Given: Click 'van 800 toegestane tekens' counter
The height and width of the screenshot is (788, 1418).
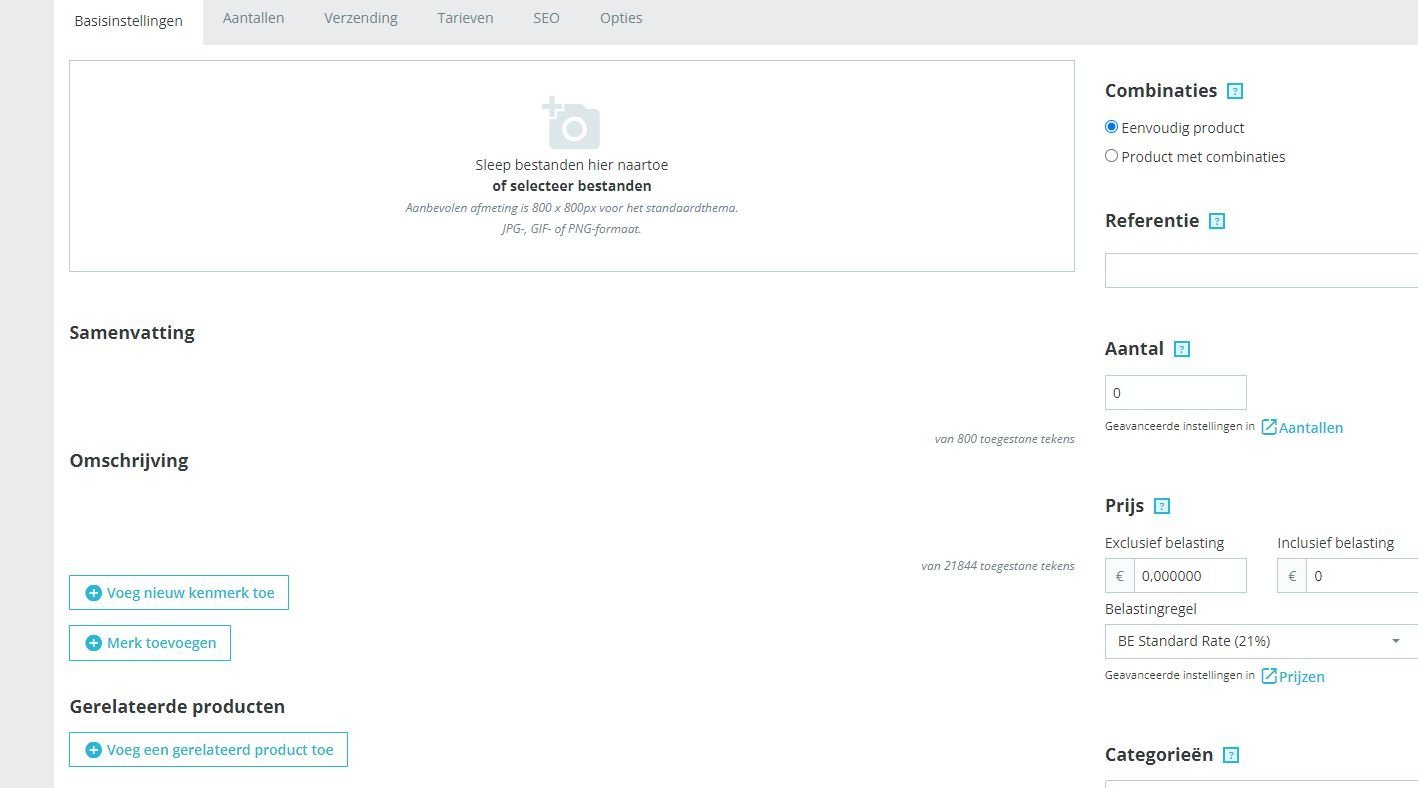Looking at the screenshot, I should [x=1005, y=439].
